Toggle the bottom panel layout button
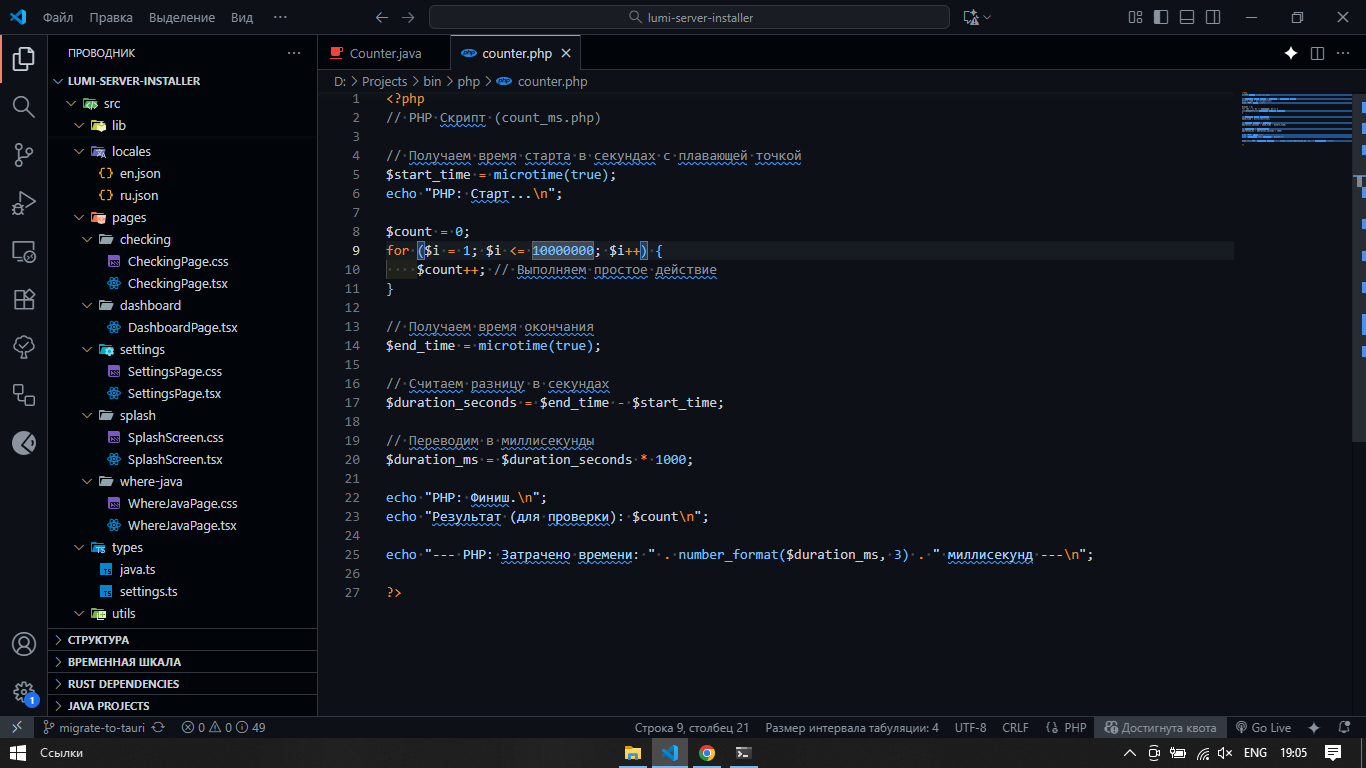Screen dimensions: 1366x768 click(x=1187, y=17)
